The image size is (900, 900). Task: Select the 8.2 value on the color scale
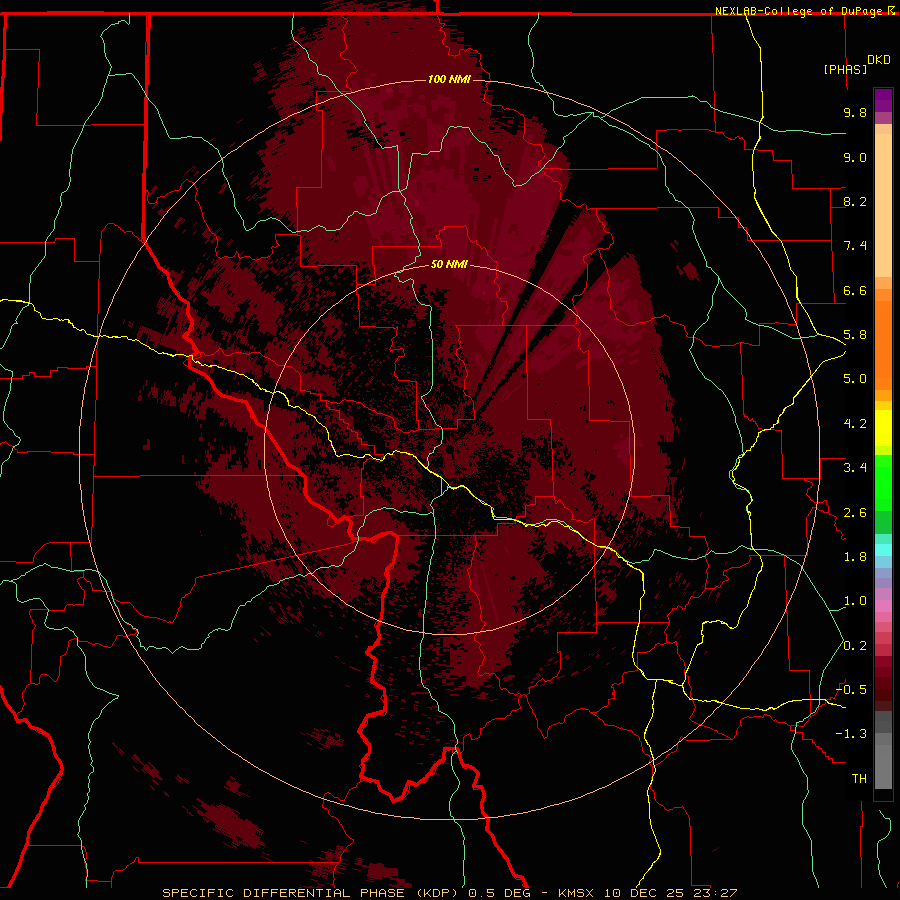point(855,201)
